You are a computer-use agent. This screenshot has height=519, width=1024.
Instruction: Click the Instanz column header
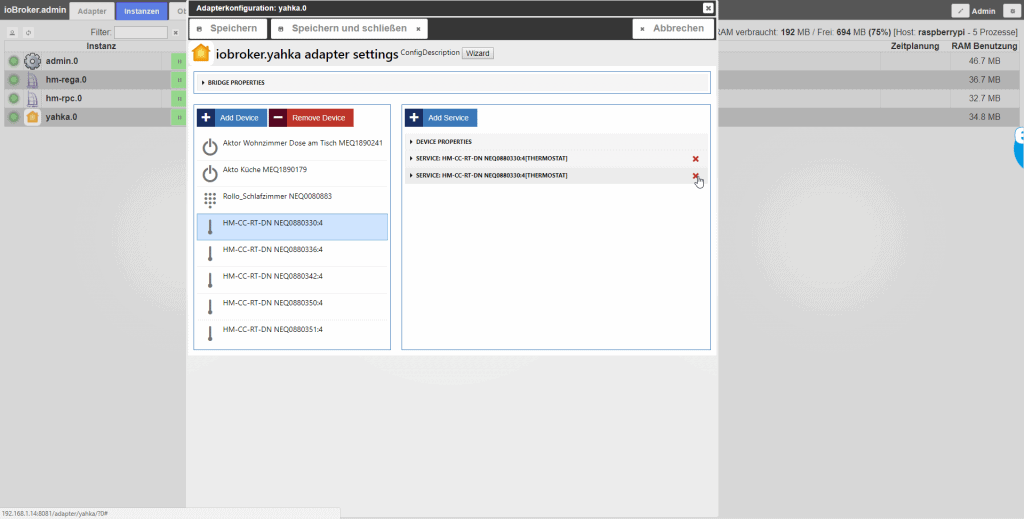point(101,46)
